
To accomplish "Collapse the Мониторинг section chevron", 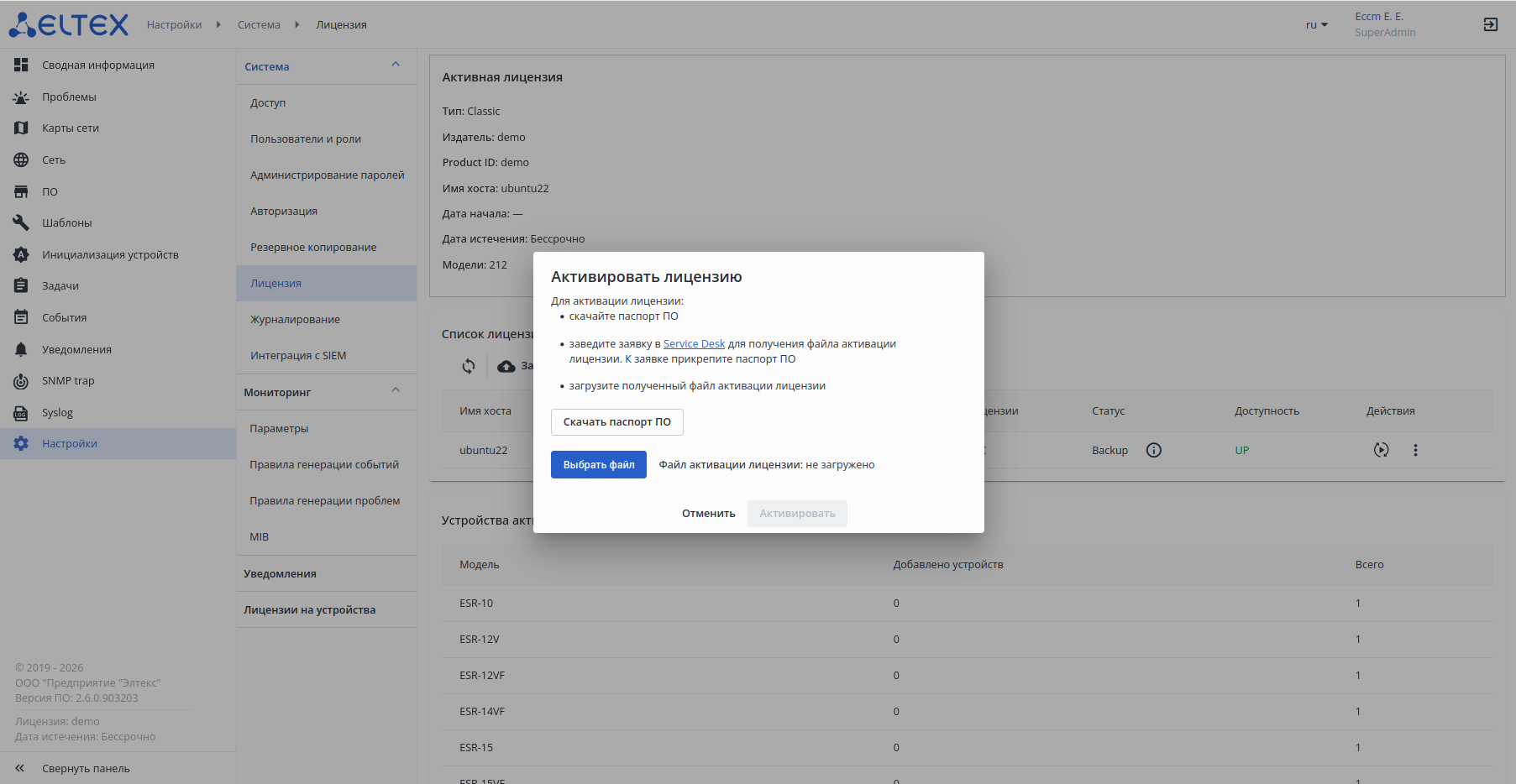I will [396, 391].
